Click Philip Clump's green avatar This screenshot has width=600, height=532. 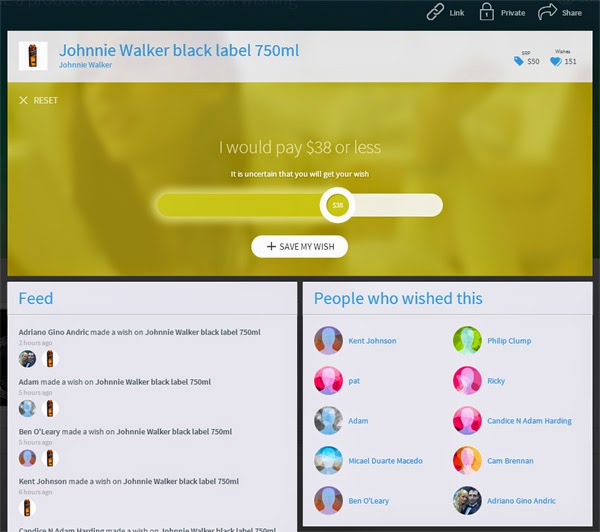[467, 341]
